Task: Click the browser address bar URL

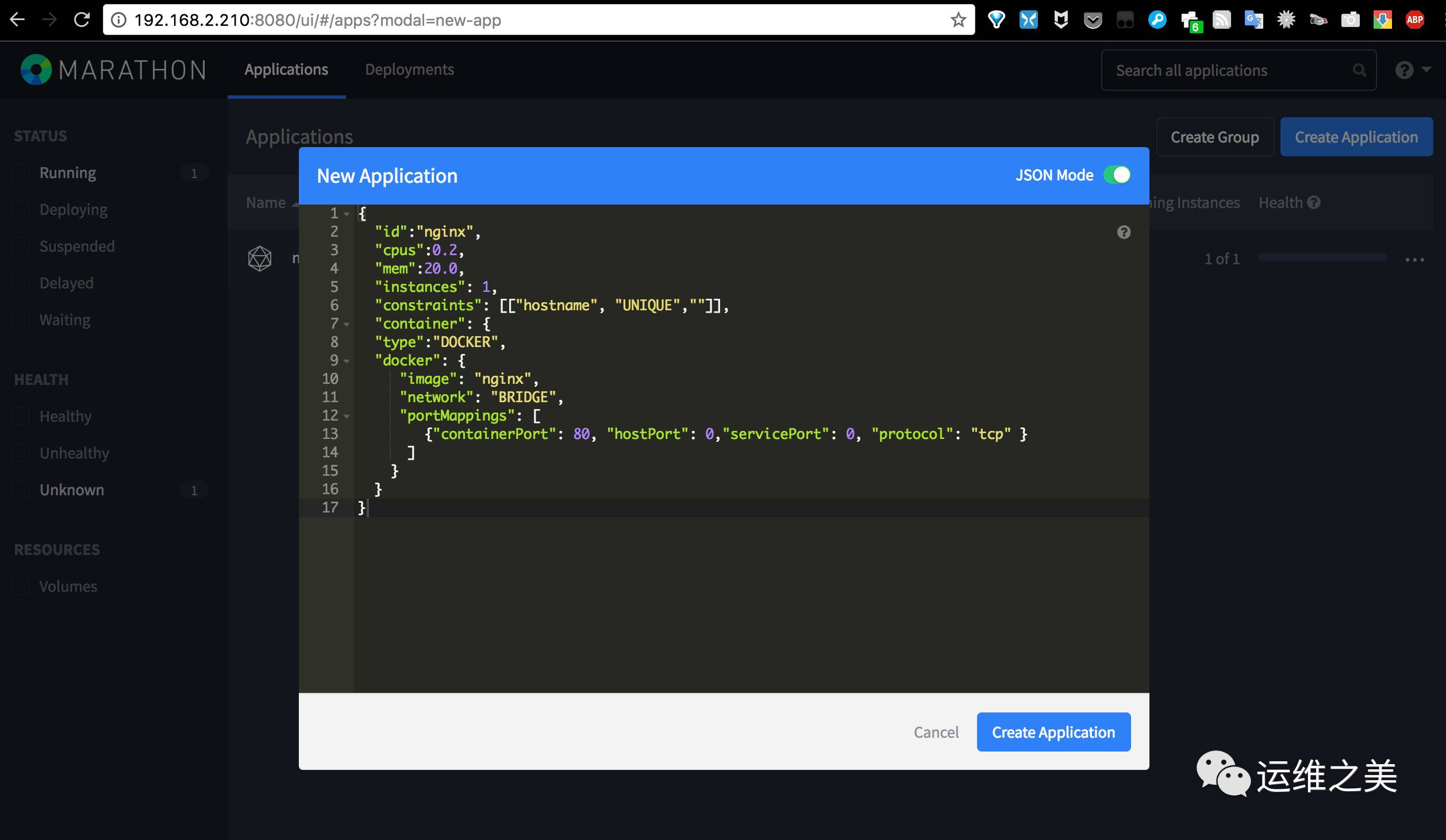Action: coord(318,20)
